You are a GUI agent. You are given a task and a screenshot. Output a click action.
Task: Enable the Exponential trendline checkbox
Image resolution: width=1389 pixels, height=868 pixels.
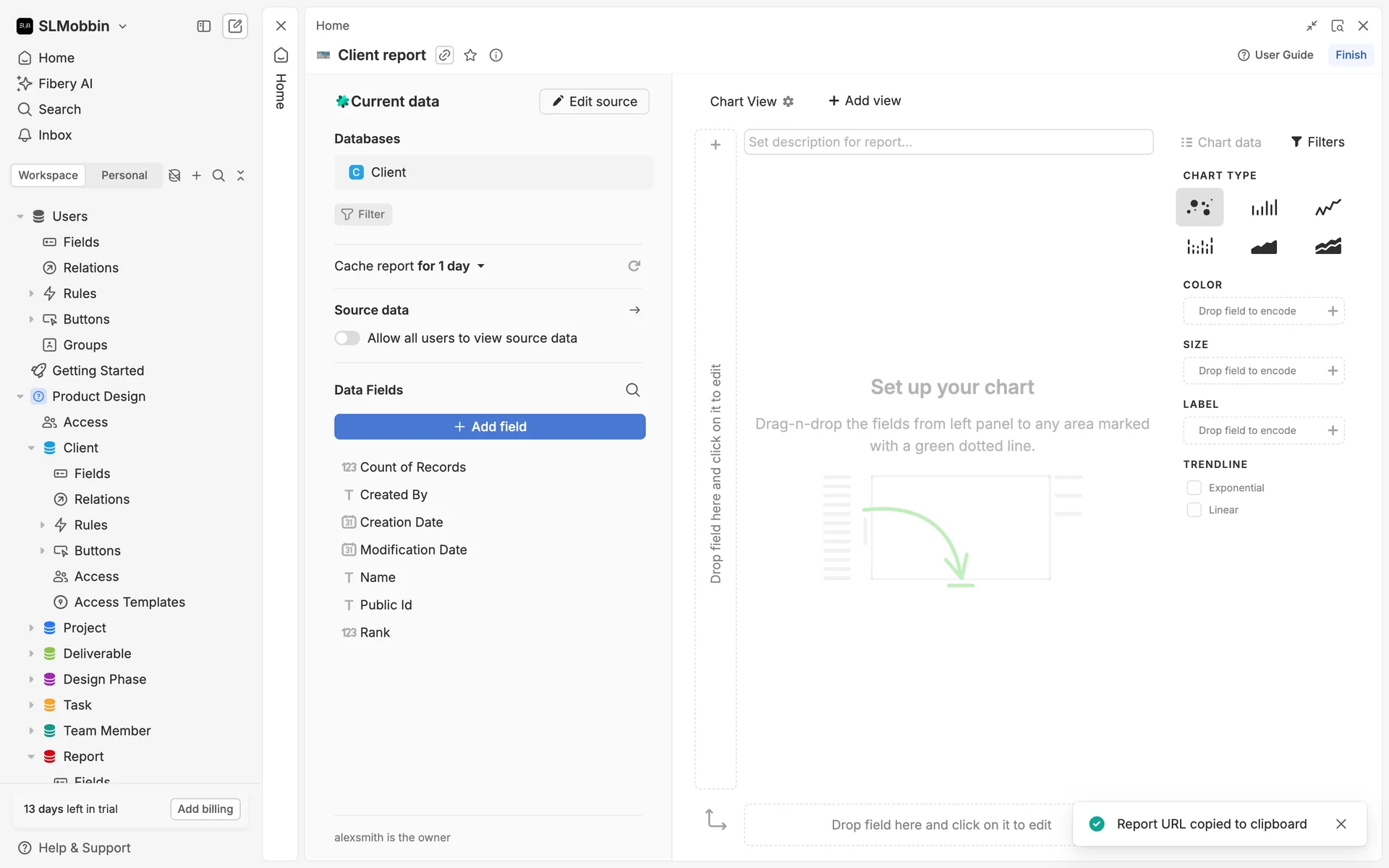point(1194,488)
